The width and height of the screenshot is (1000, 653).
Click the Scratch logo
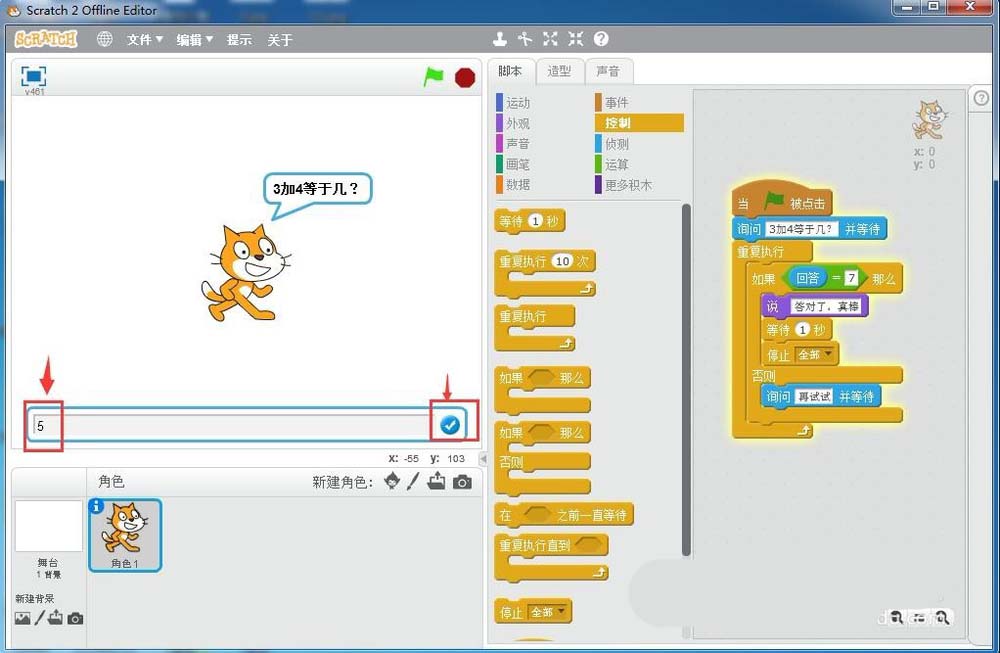[45, 40]
